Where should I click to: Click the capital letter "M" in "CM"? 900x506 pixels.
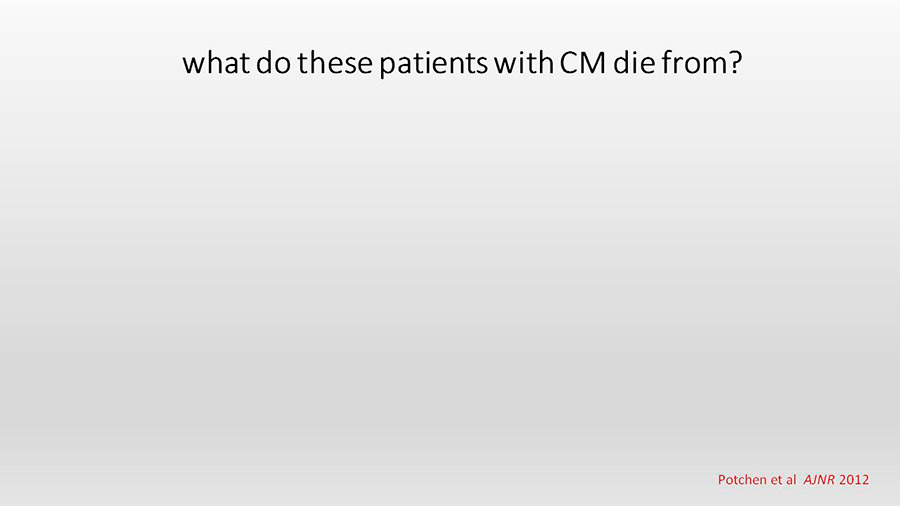click(x=593, y=63)
